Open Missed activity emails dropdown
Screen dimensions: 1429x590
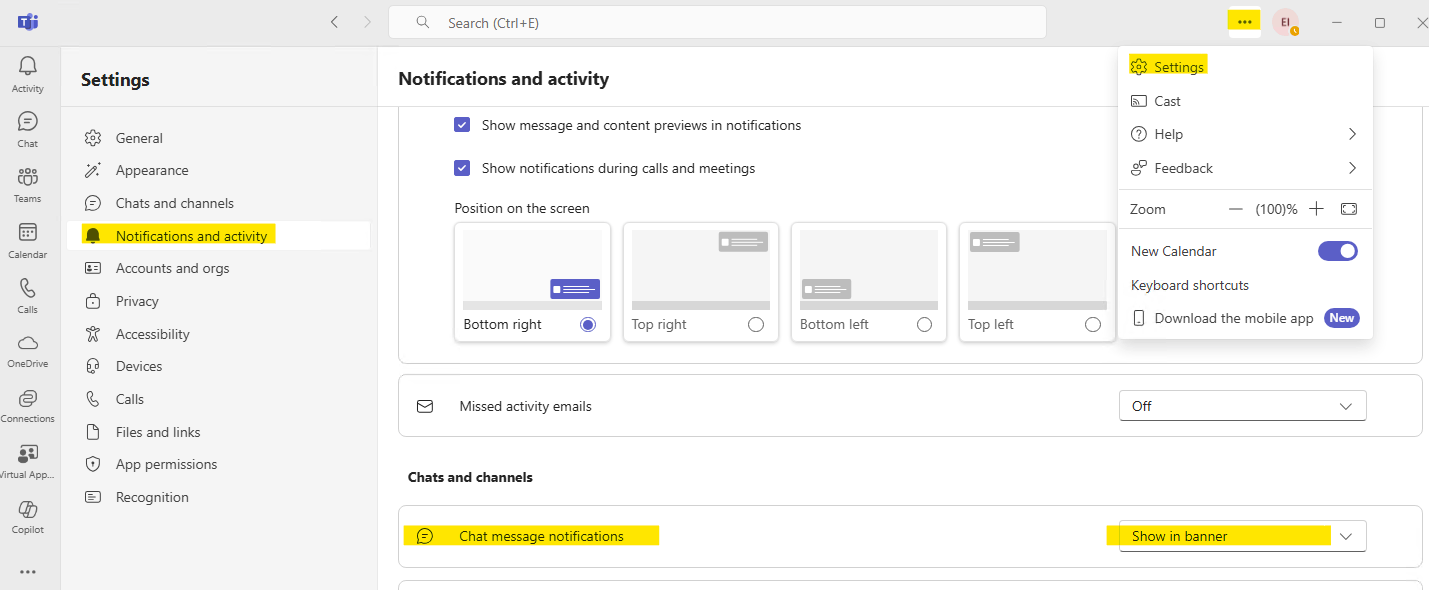(1242, 406)
